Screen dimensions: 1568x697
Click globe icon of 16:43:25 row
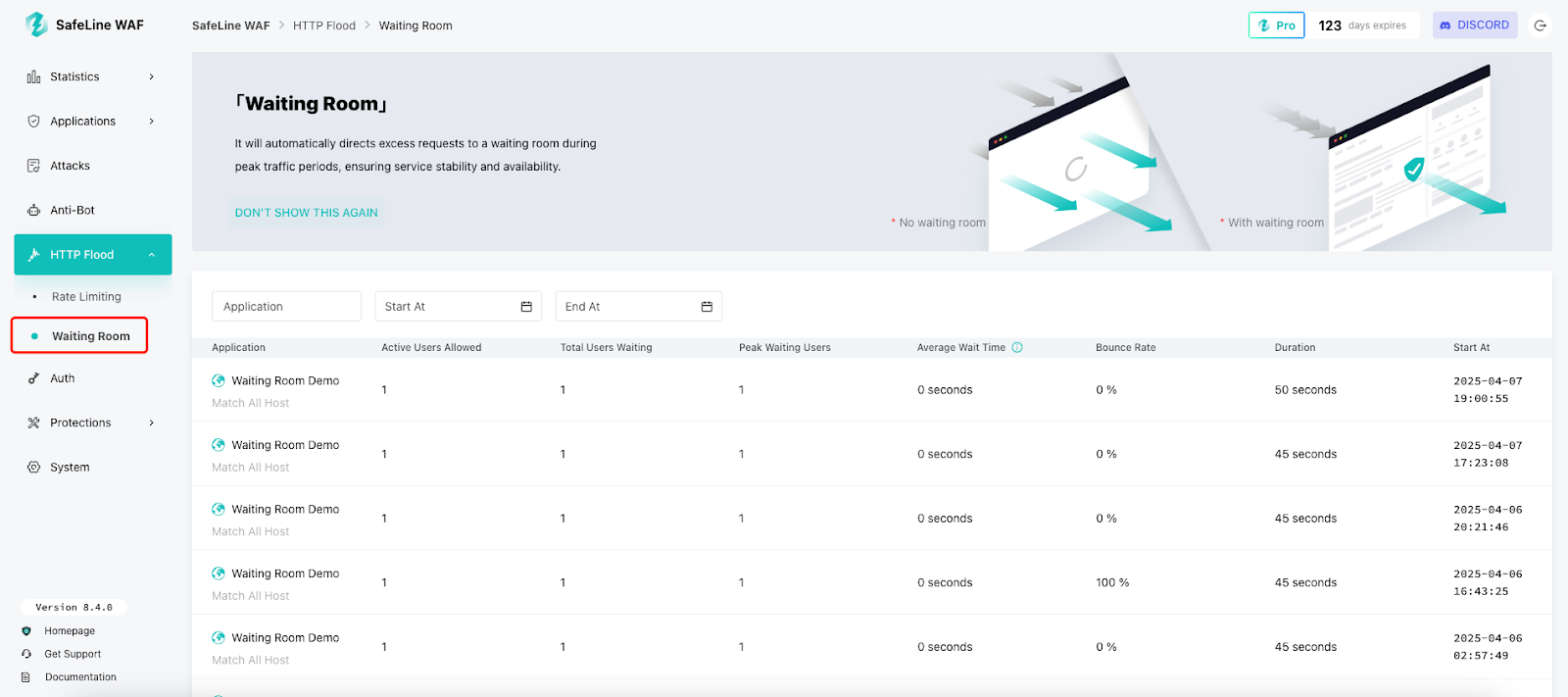[219, 573]
